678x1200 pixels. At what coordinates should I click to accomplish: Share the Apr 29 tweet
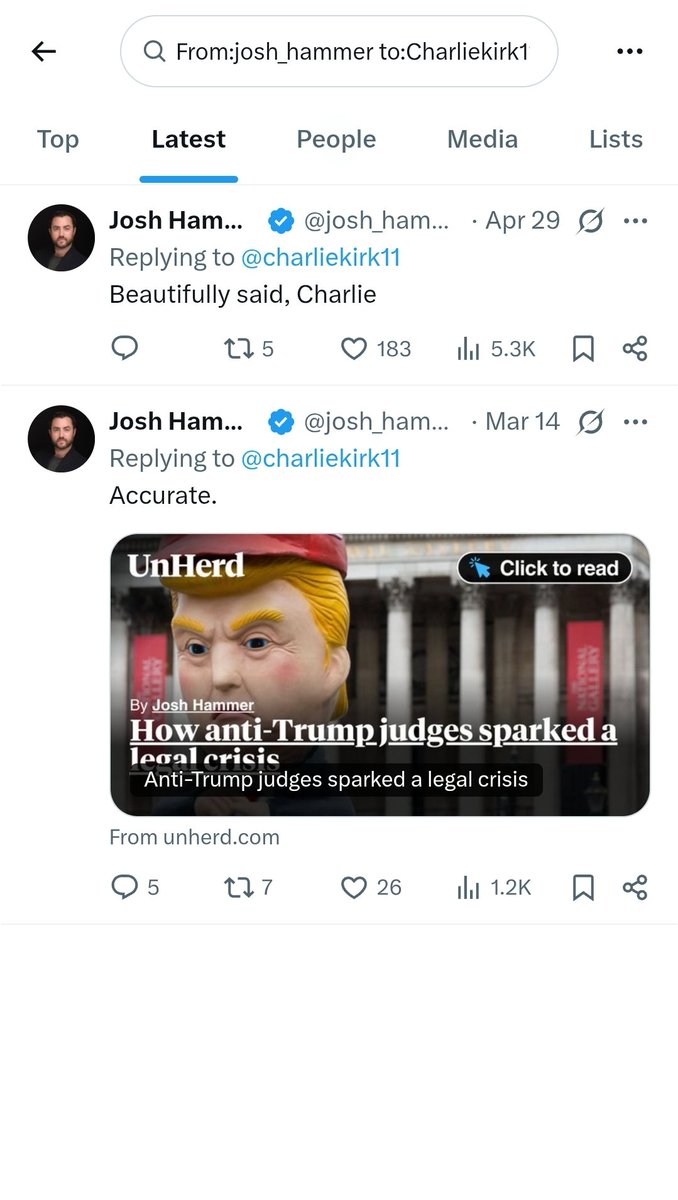(x=635, y=348)
